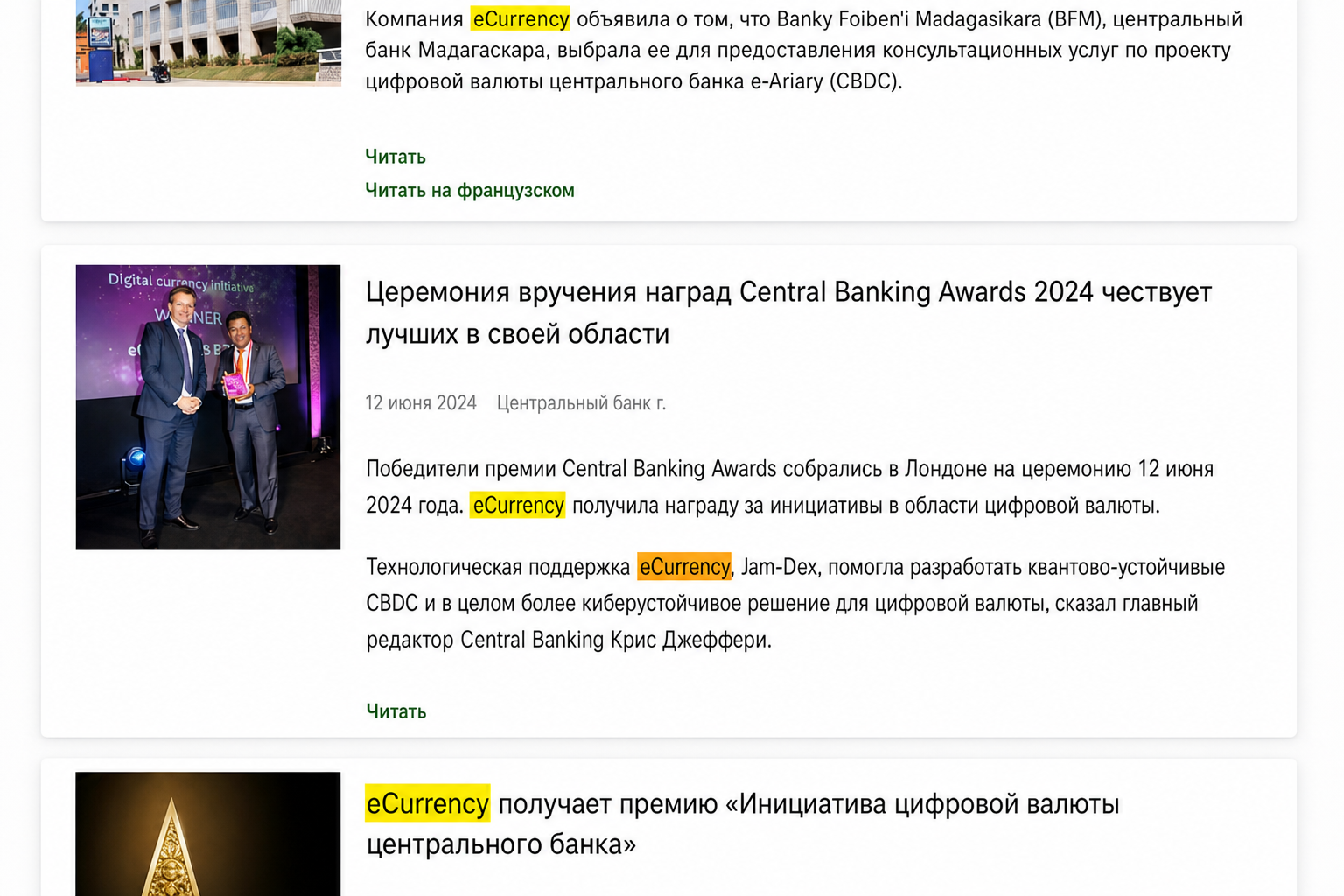
Task: Click the text "Banky Foiben'i Madagasikara (BFM)"
Action: 941,18
